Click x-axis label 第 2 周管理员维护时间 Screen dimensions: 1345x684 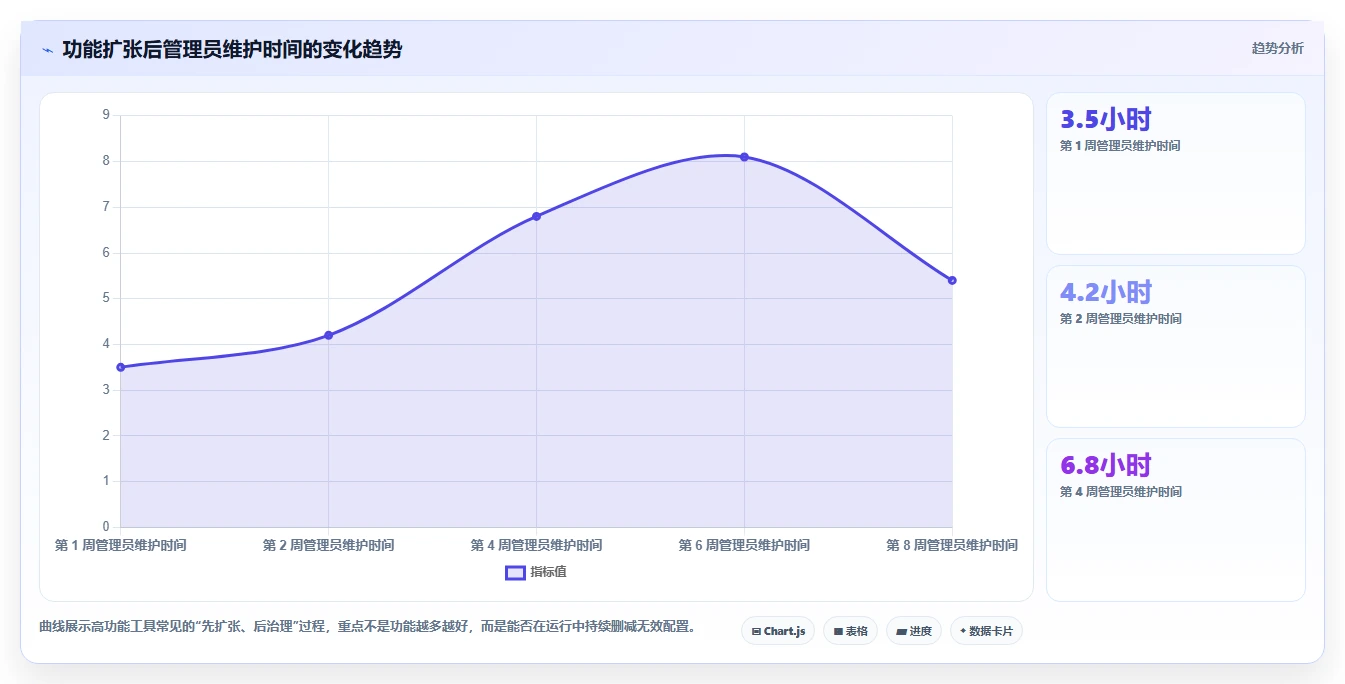click(328, 545)
